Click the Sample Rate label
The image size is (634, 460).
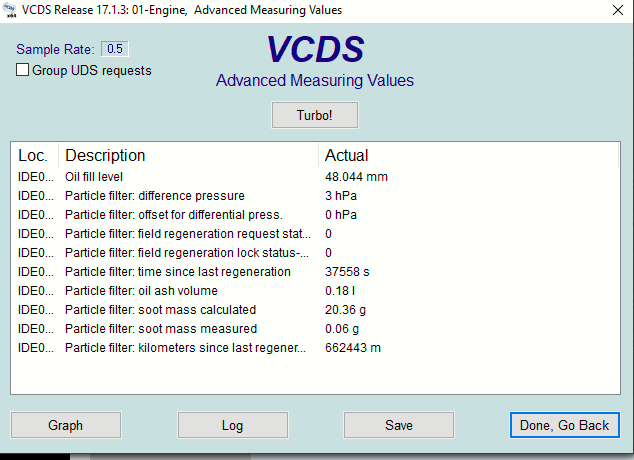[55, 49]
